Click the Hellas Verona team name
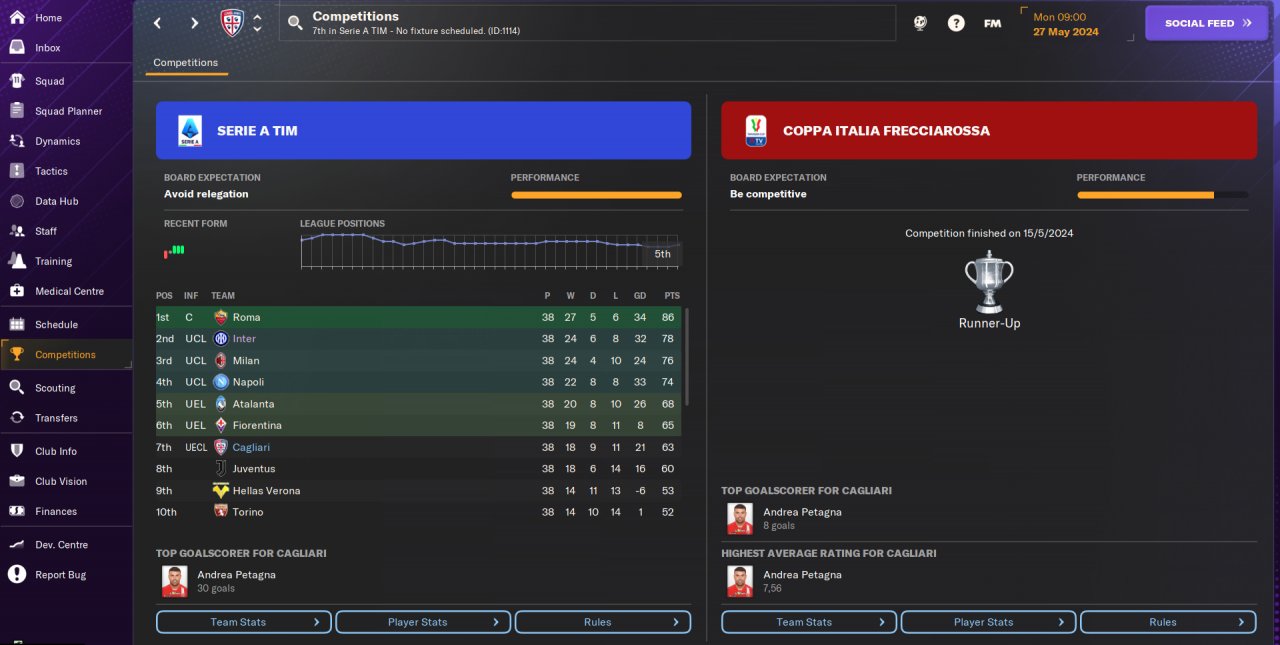Screen dimensions: 1280x645 tap(266, 491)
